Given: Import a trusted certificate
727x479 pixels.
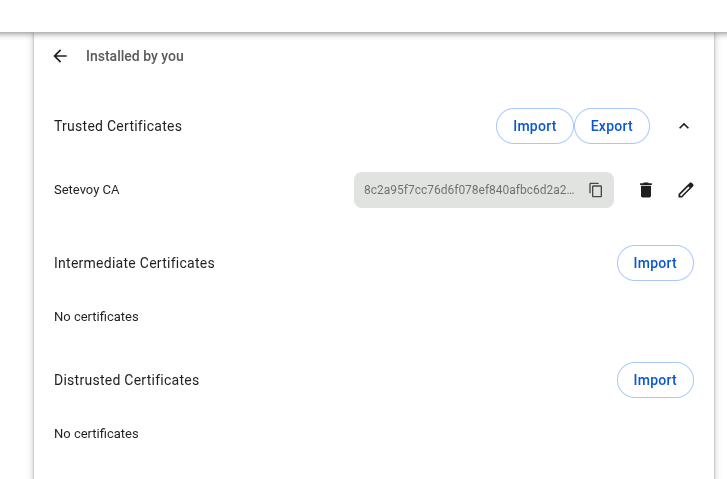Looking at the screenshot, I should [534, 126].
